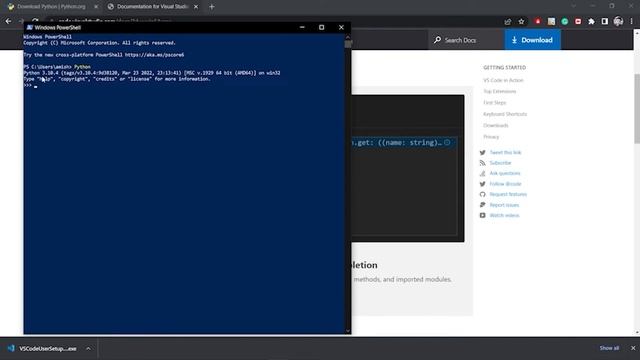Open Chrome's three-dot menu
Screen dimensions: 640x360
tap(631, 21)
